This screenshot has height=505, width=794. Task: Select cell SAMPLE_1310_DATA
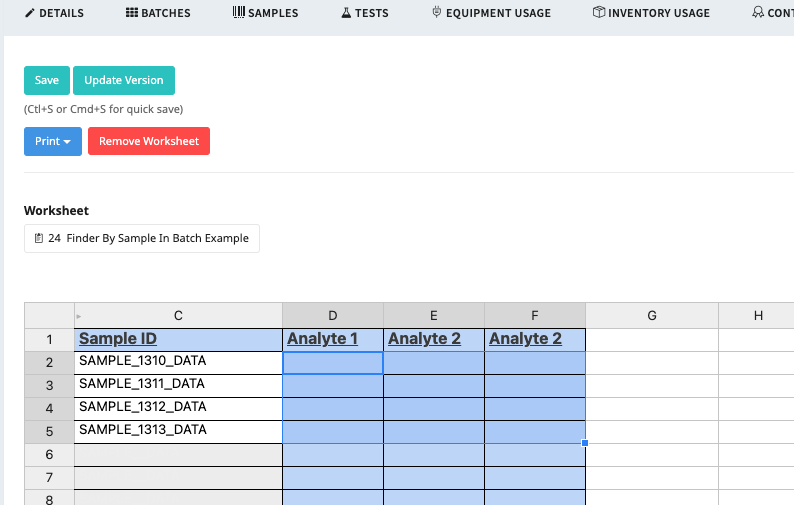pos(178,363)
